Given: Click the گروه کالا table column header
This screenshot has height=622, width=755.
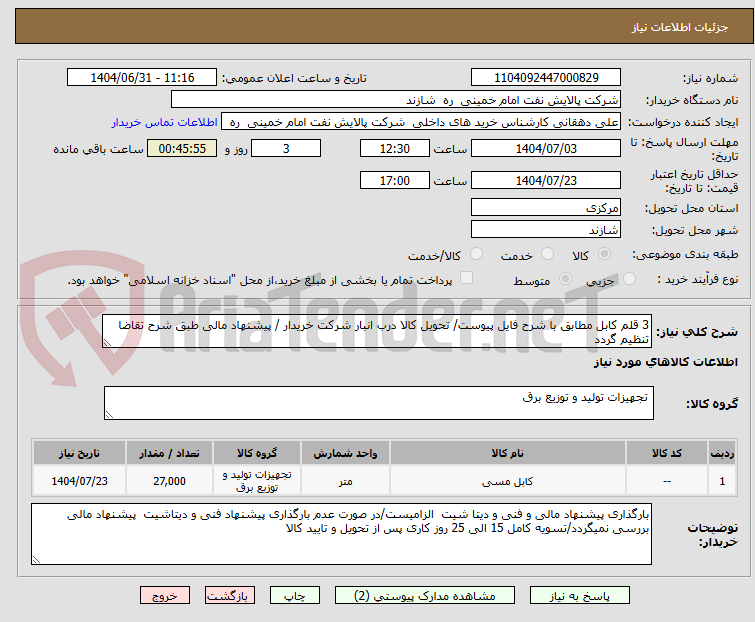Looking at the screenshot, I should [257, 453].
